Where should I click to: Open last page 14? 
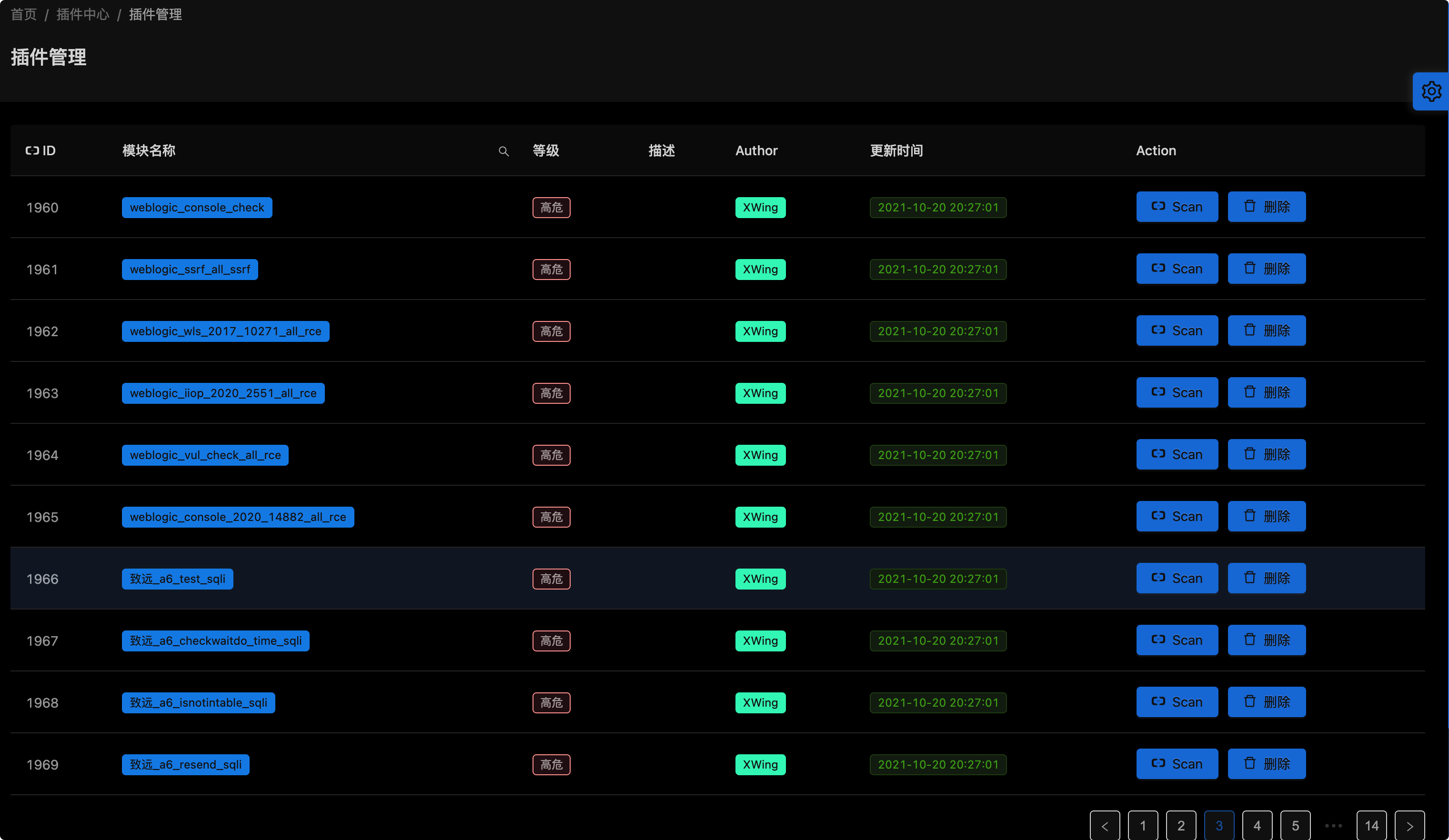coord(1371,826)
